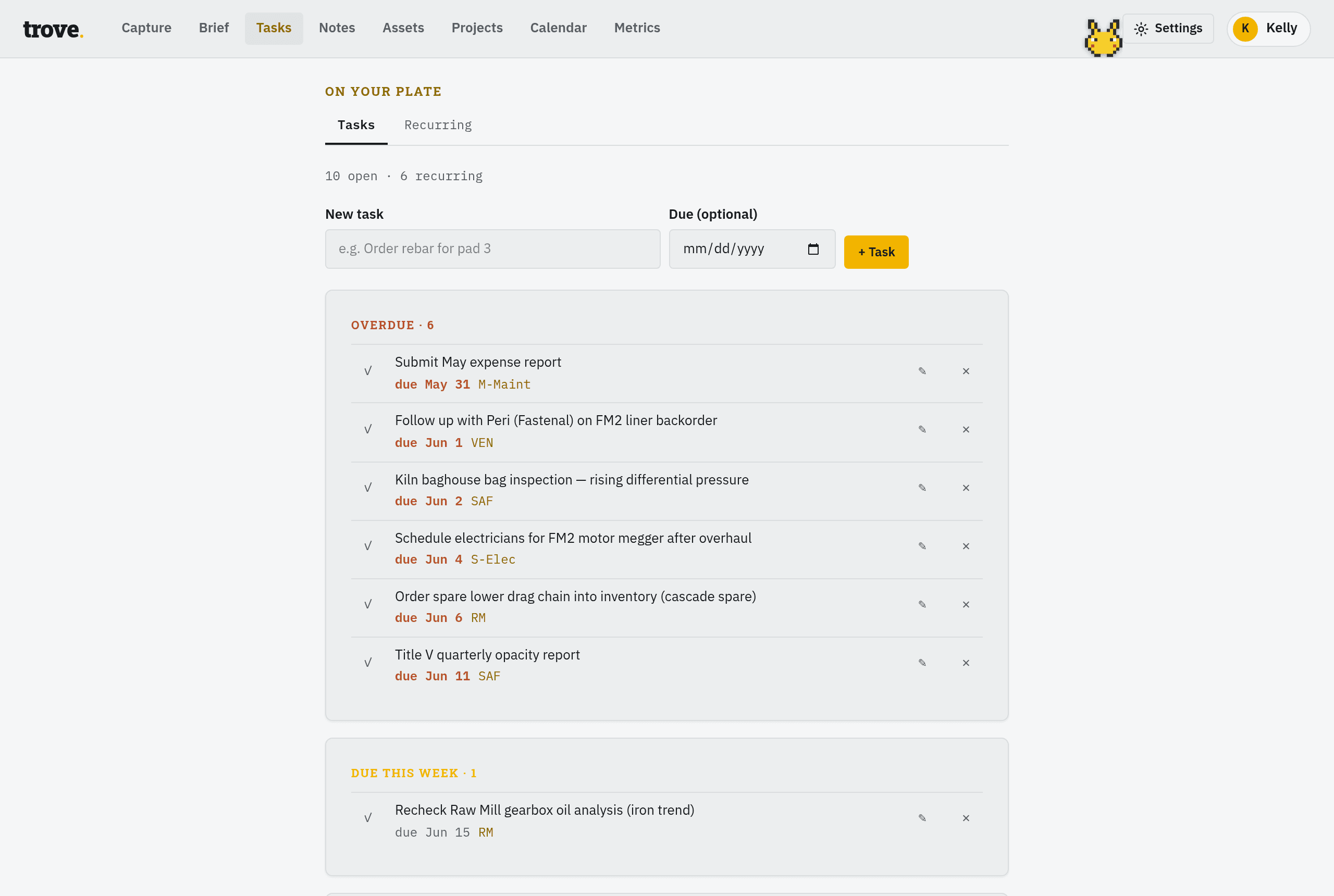1334x896 pixels.
Task: Mark Recheck Raw Mill gearbox oil done
Action: (368, 818)
